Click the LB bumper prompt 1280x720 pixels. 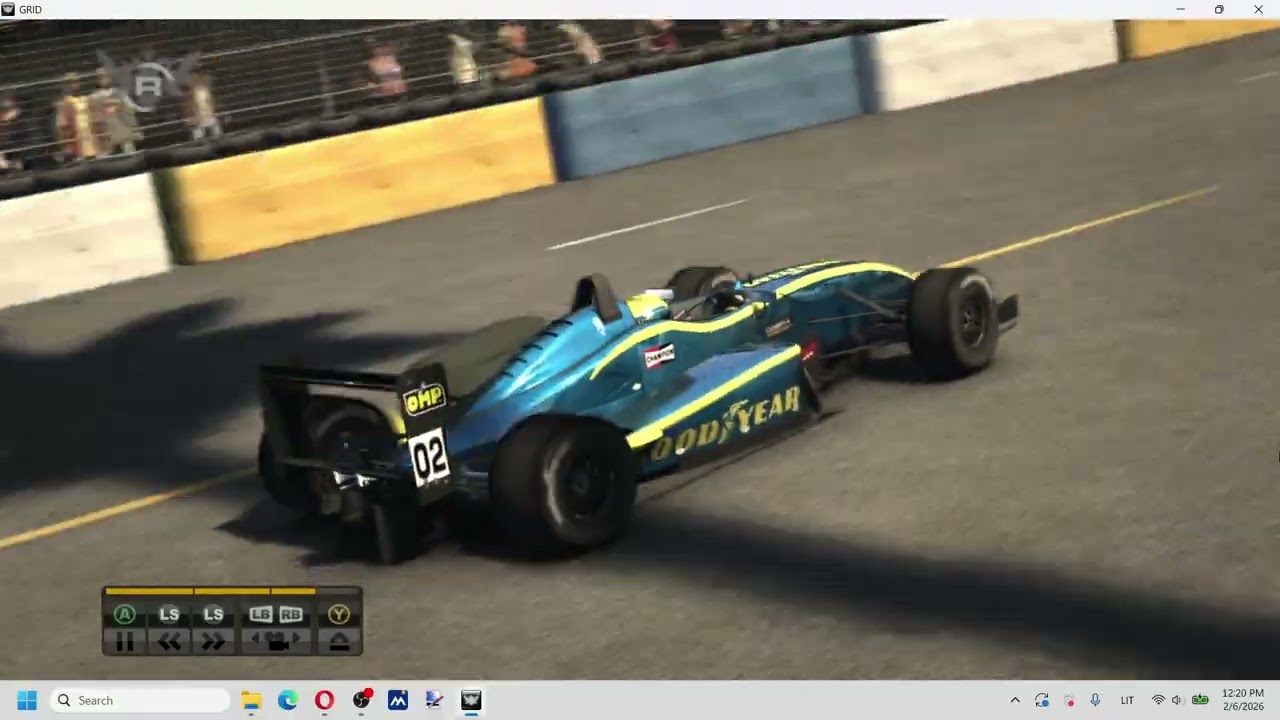[261, 614]
